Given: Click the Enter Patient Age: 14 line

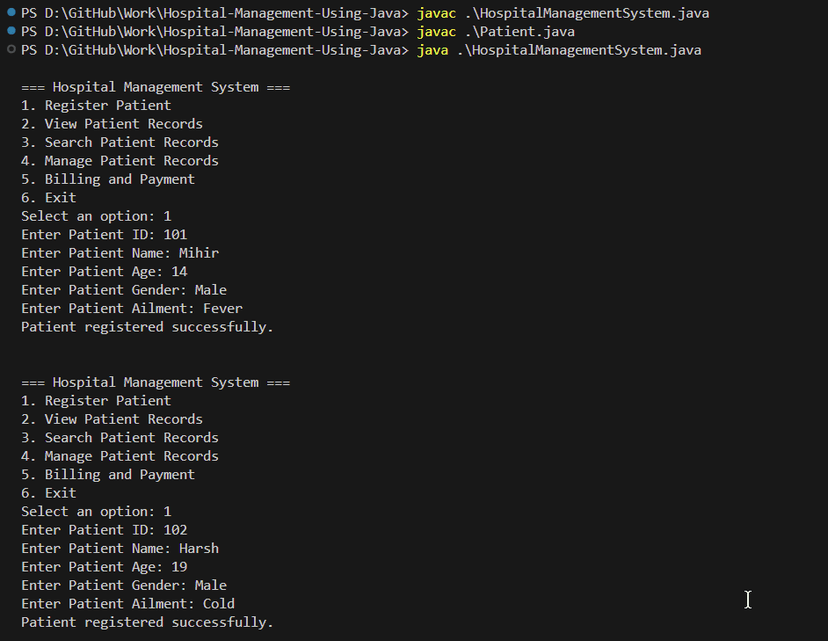Looking at the screenshot, I should 104,271.
